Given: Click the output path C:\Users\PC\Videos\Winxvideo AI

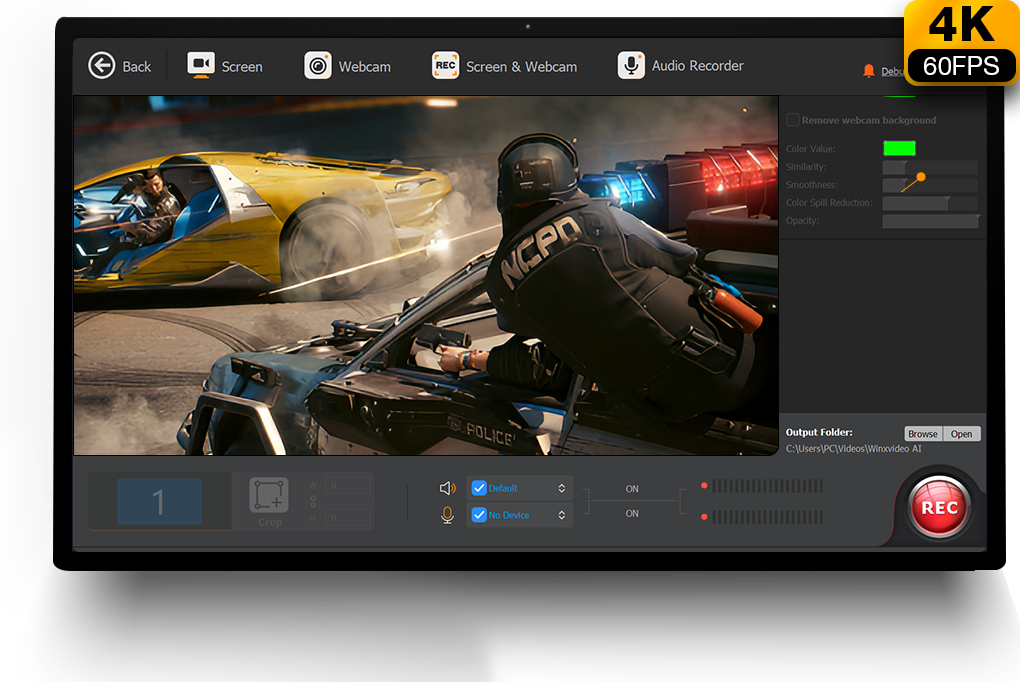Looking at the screenshot, I should coord(853,448).
